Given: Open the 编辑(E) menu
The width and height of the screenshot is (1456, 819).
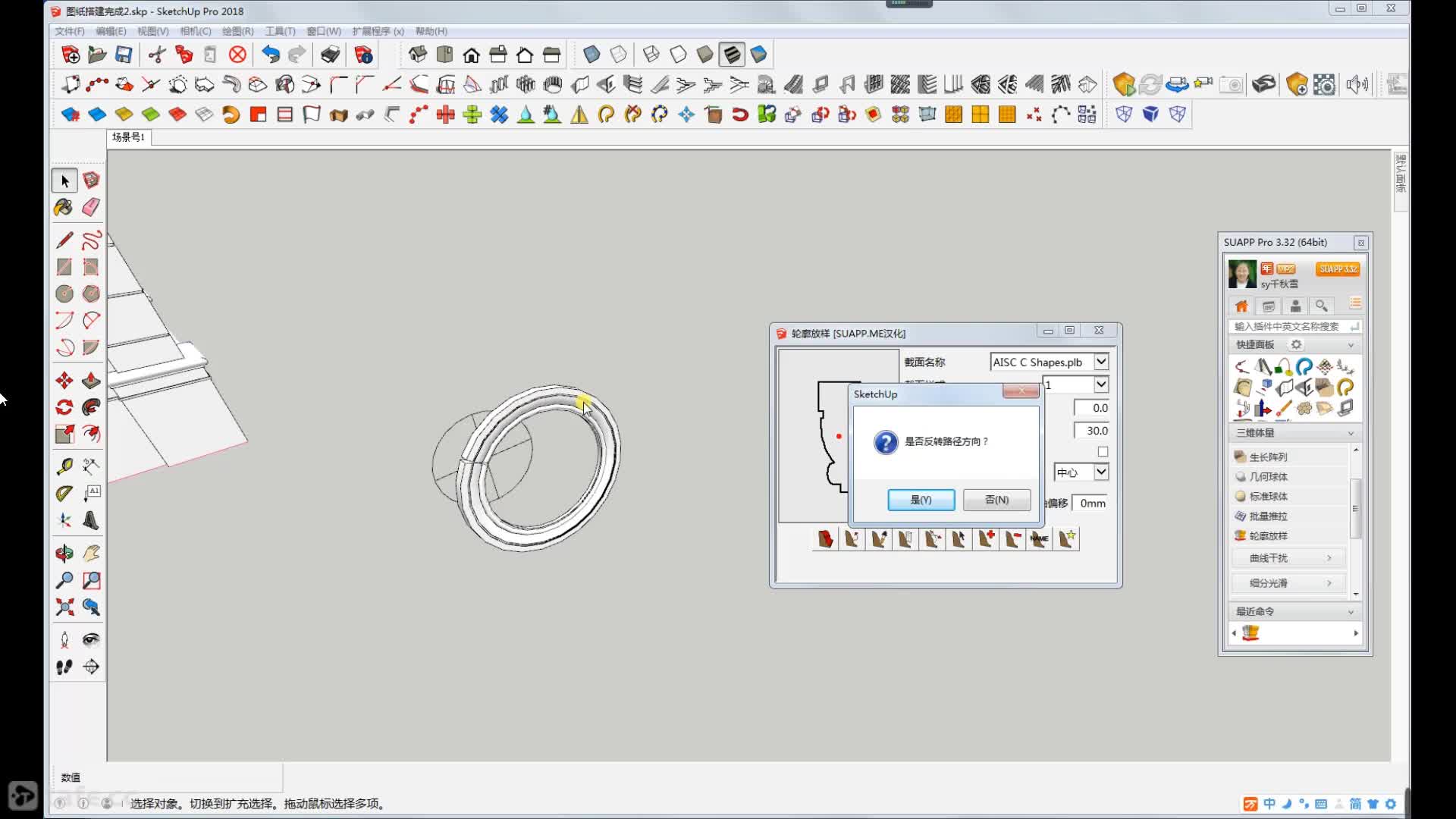Looking at the screenshot, I should [x=111, y=31].
